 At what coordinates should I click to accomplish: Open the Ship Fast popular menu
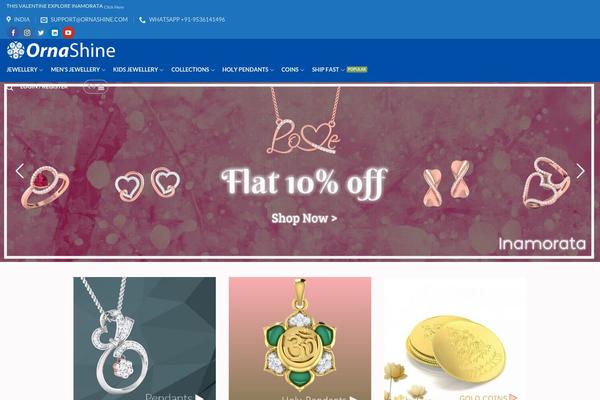pyautogui.click(x=339, y=70)
